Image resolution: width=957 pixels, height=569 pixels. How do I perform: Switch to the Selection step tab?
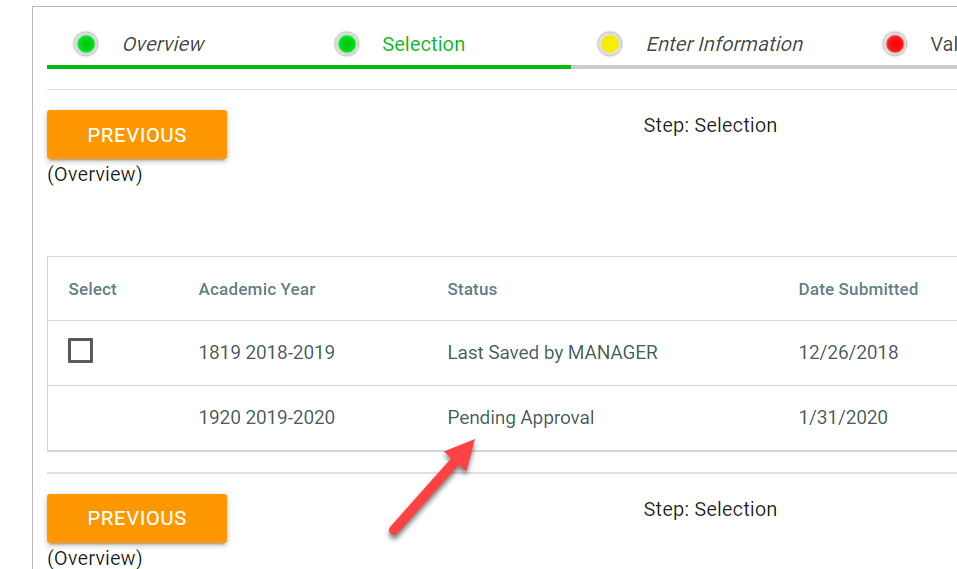point(423,44)
